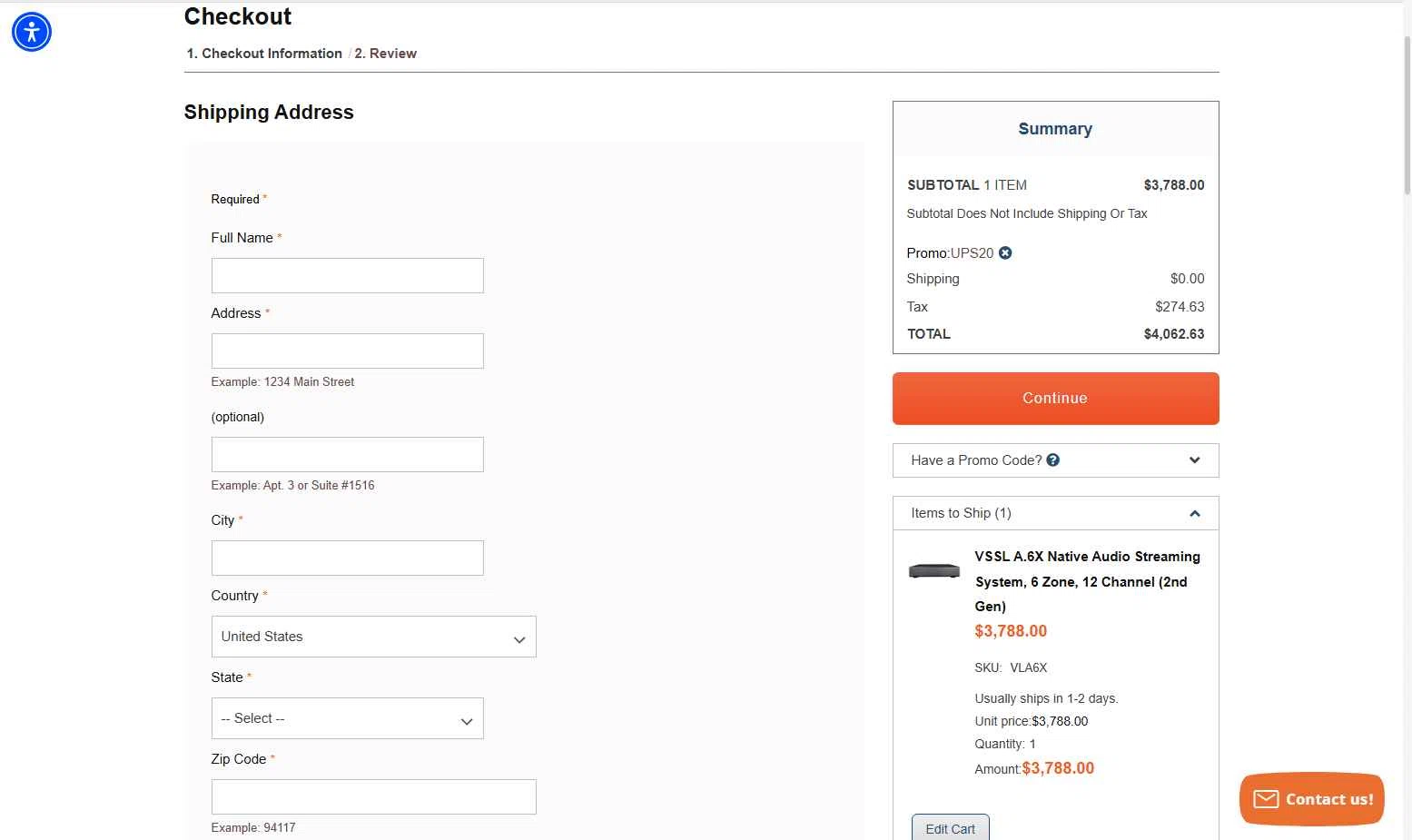Screen dimensions: 1412x840
Task: Go to the Review step
Action: tap(386, 54)
